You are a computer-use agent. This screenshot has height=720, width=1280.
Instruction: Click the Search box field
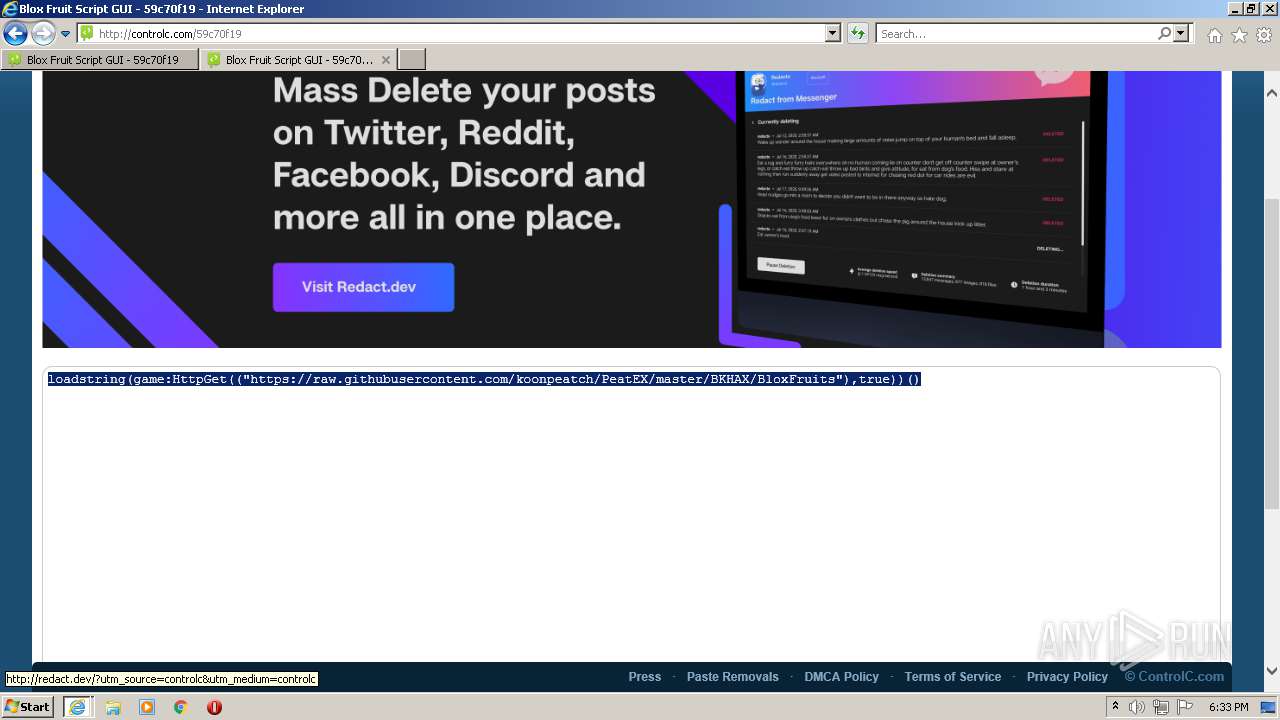point(1017,34)
